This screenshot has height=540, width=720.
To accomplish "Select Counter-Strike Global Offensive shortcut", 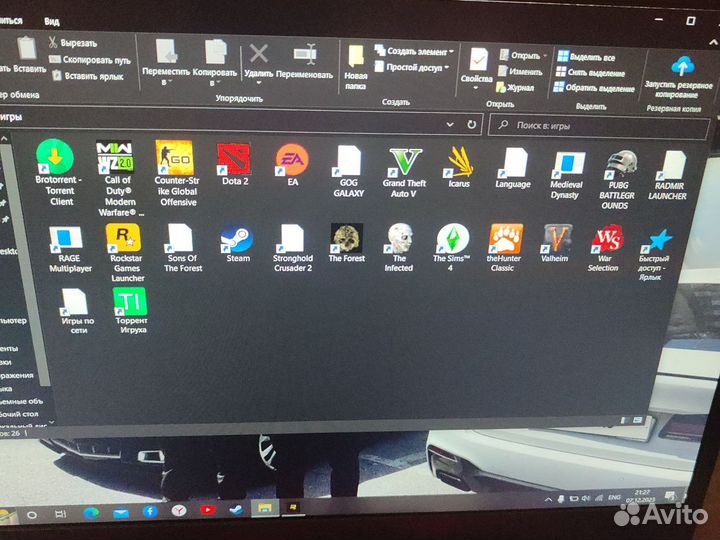I will 176,173.
